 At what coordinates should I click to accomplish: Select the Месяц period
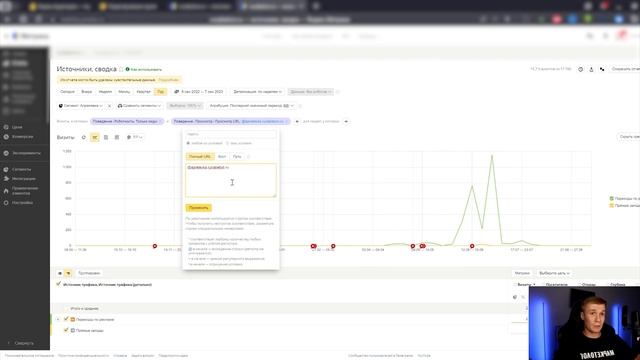pyautogui.click(x=124, y=92)
